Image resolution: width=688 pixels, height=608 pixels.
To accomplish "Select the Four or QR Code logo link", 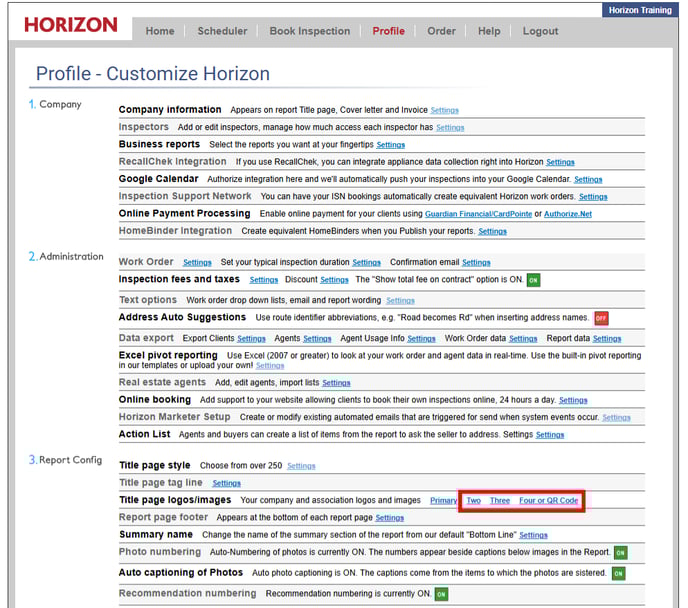I will coord(549,500).
